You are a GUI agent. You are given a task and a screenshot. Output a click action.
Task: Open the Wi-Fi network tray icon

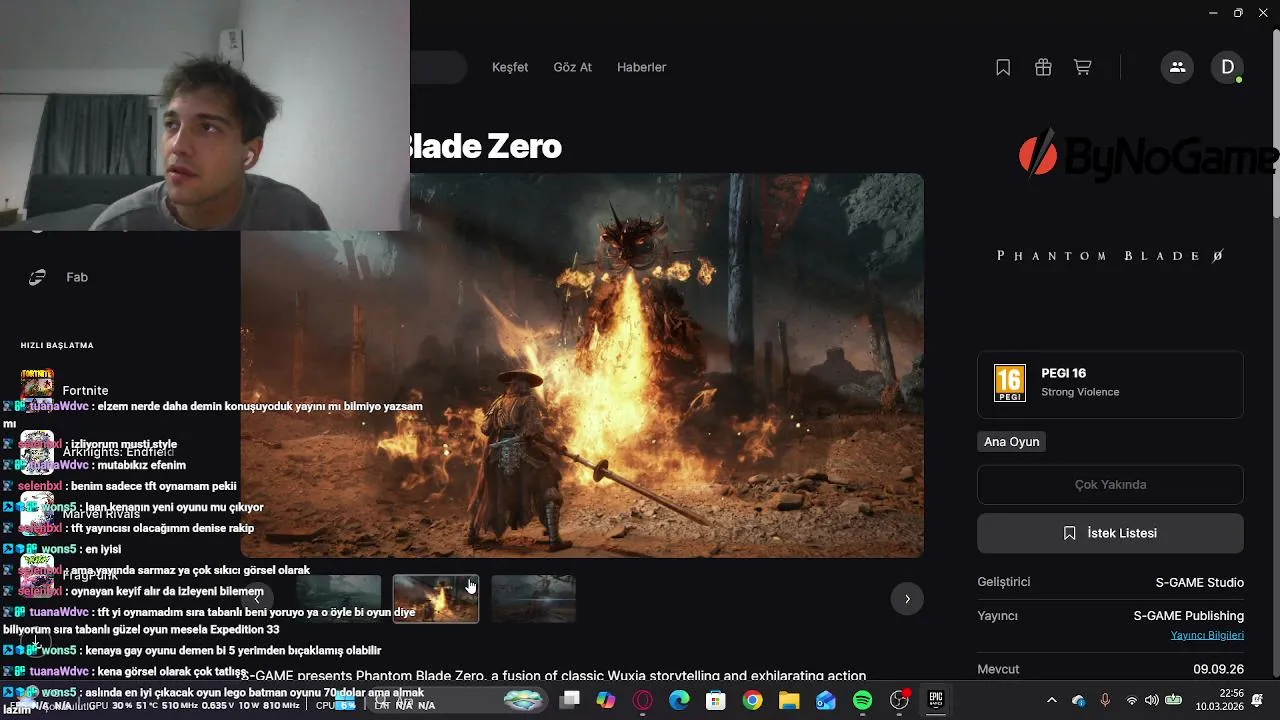click(x=1132, y=700)
